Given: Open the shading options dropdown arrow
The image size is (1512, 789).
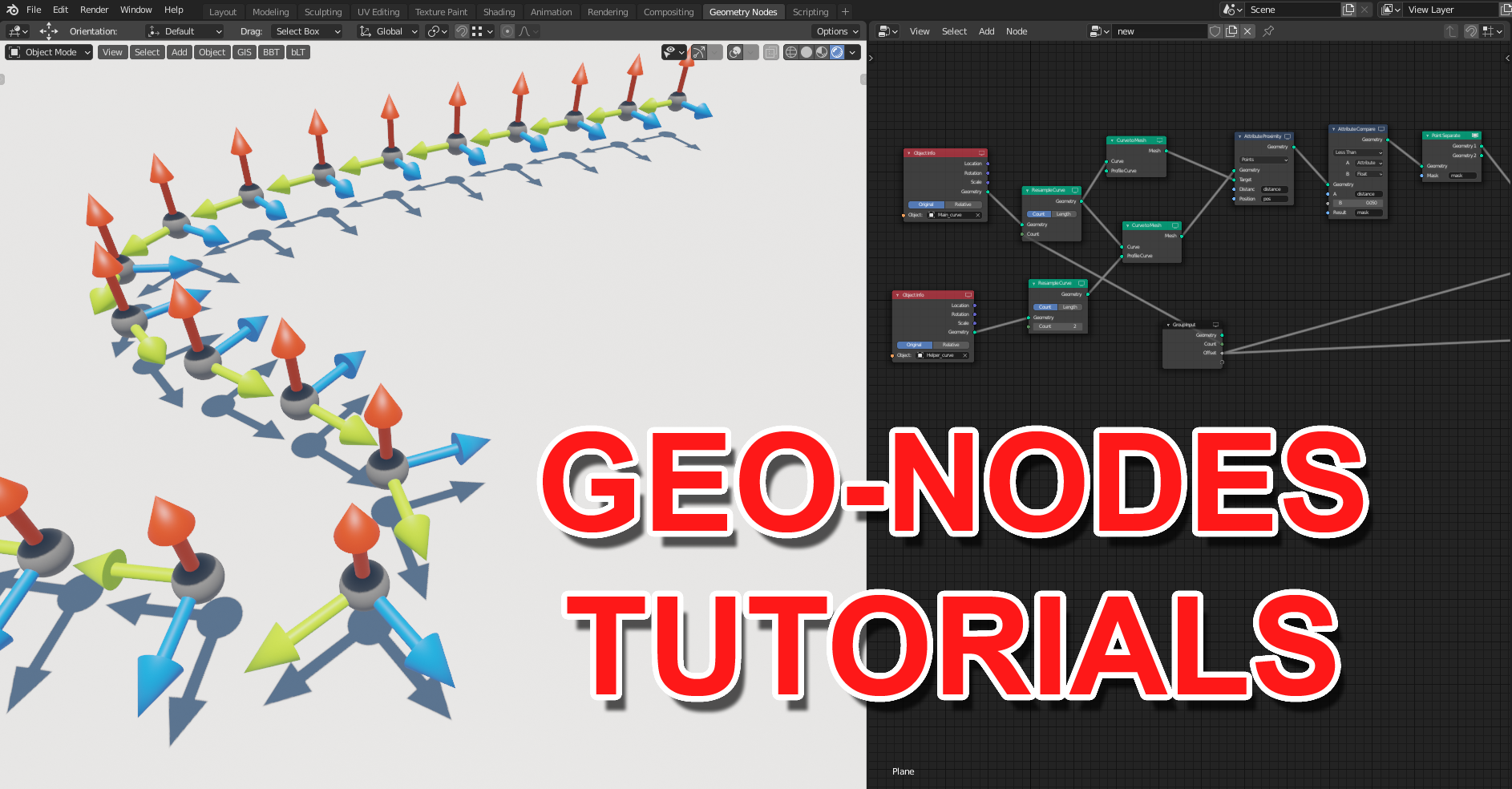Looking at the screenshot, I should [853, 52].
